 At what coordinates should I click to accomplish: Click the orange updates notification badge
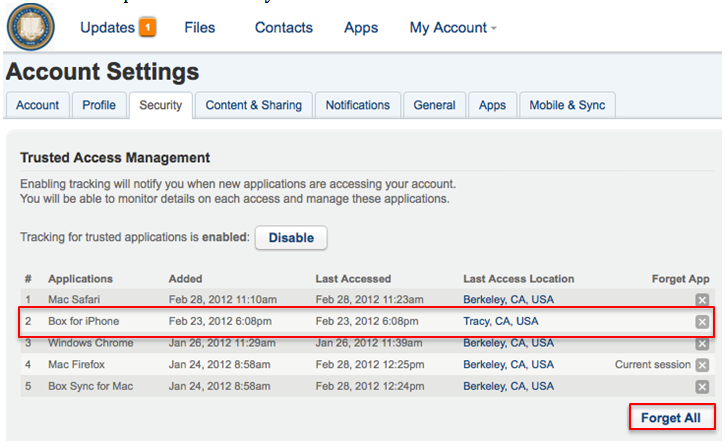click(x=148, y=27)
